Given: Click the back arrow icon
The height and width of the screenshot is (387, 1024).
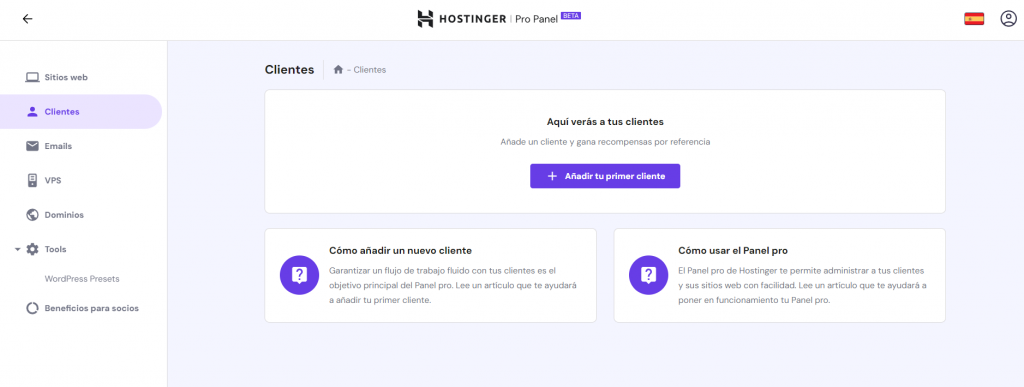Looking at the screenshot, I should click(27, 19).
